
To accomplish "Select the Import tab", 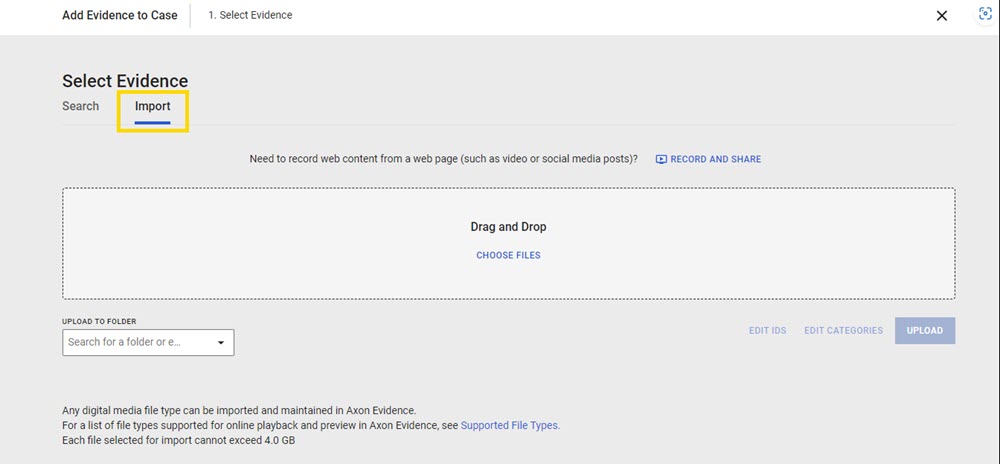I will 153,106.
